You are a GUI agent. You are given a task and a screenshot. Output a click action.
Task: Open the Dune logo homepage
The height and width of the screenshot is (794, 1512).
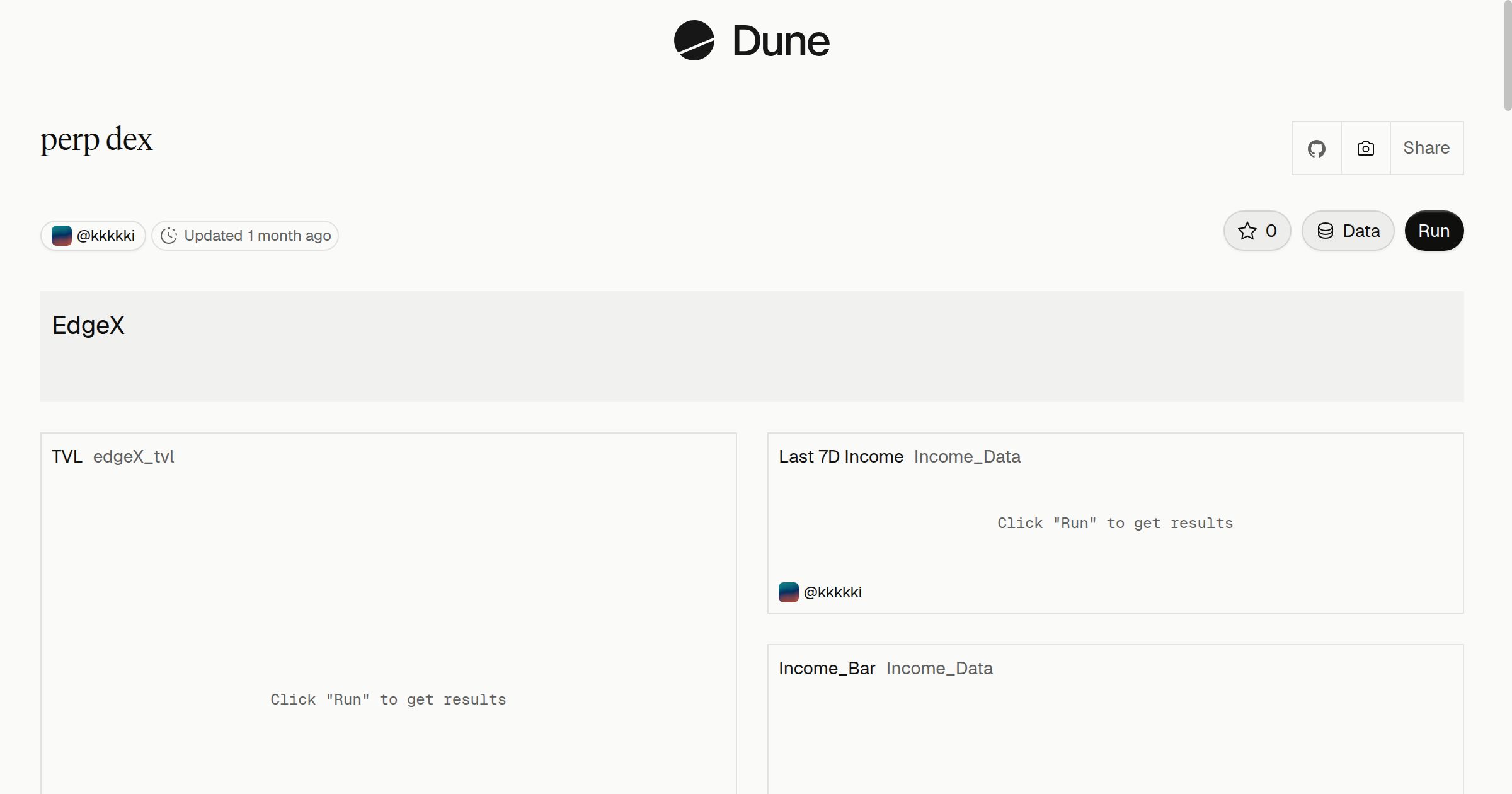pos(752,41)
